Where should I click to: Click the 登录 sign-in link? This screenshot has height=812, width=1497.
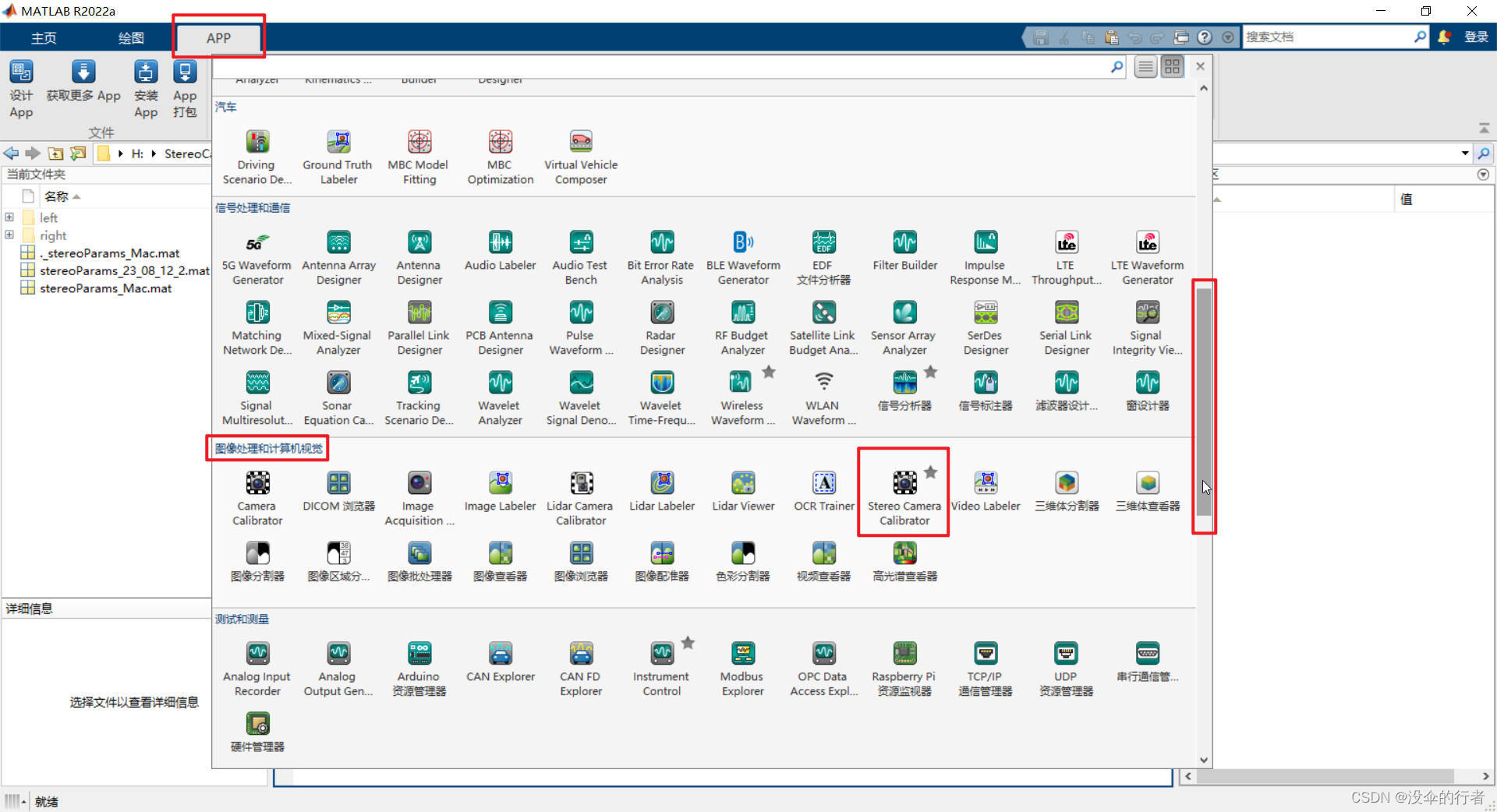[x=1476, y=37]
